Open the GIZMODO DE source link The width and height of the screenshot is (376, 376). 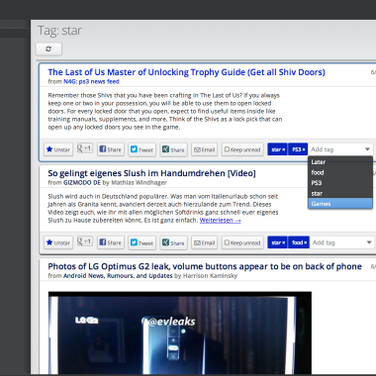82,183
